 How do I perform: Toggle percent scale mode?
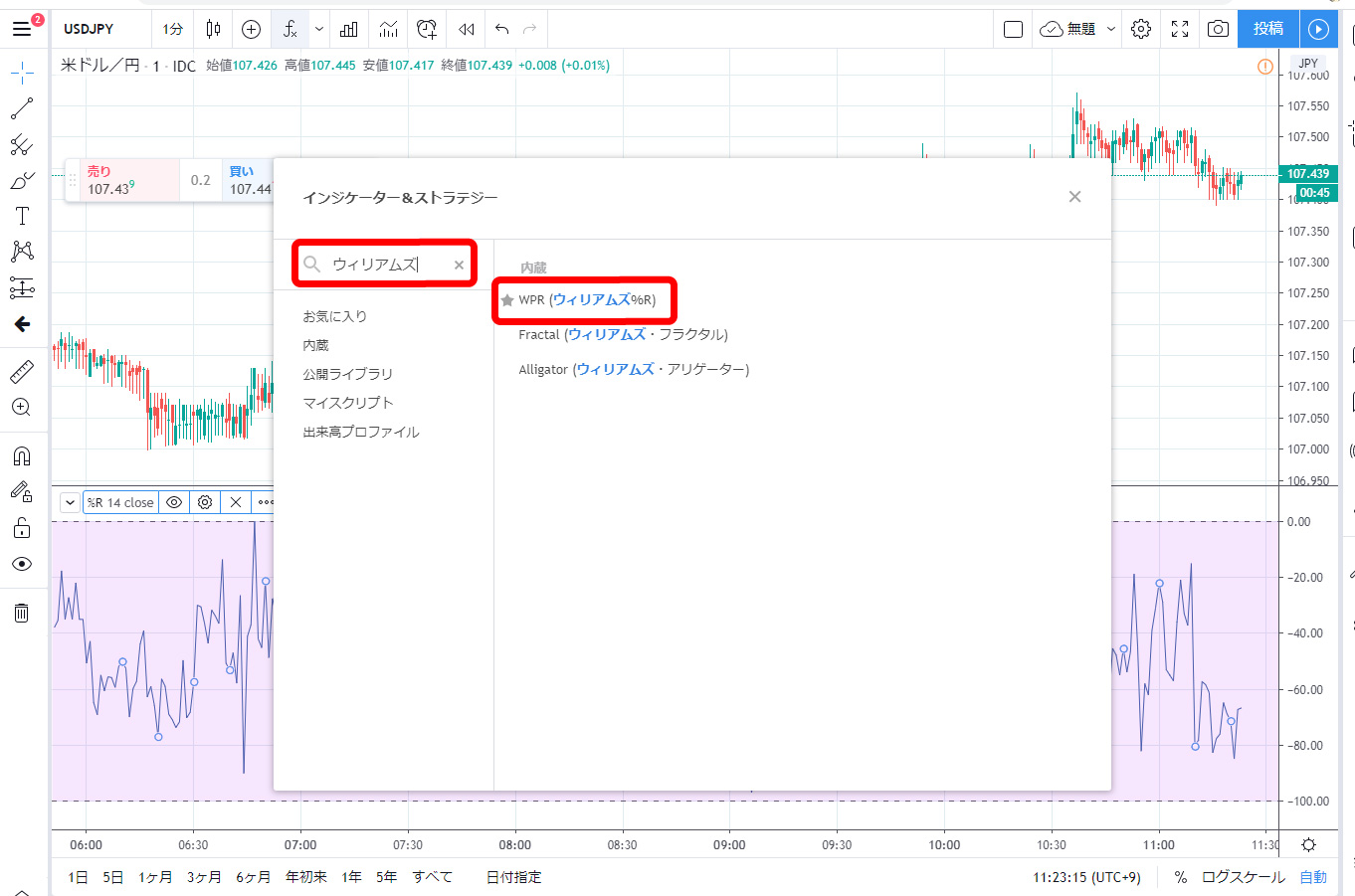[1181, 877]
